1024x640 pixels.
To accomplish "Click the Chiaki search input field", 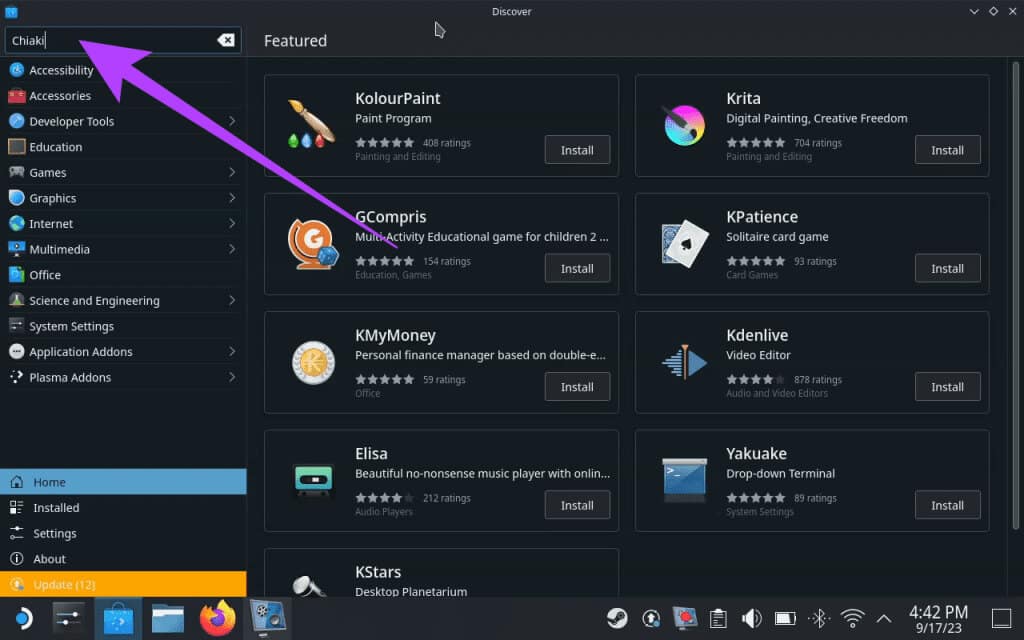I will click(x=123, y=40).
